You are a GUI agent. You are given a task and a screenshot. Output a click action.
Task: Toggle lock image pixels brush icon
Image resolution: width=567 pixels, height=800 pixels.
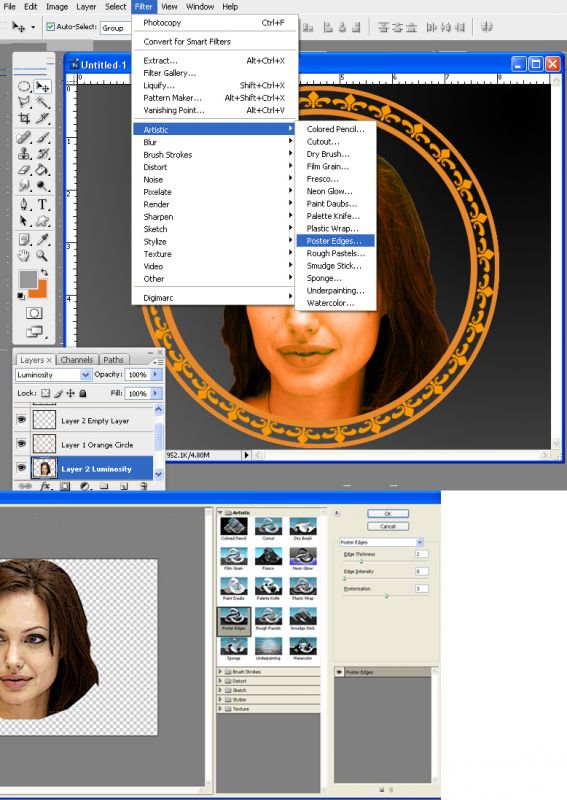(58, 393)
